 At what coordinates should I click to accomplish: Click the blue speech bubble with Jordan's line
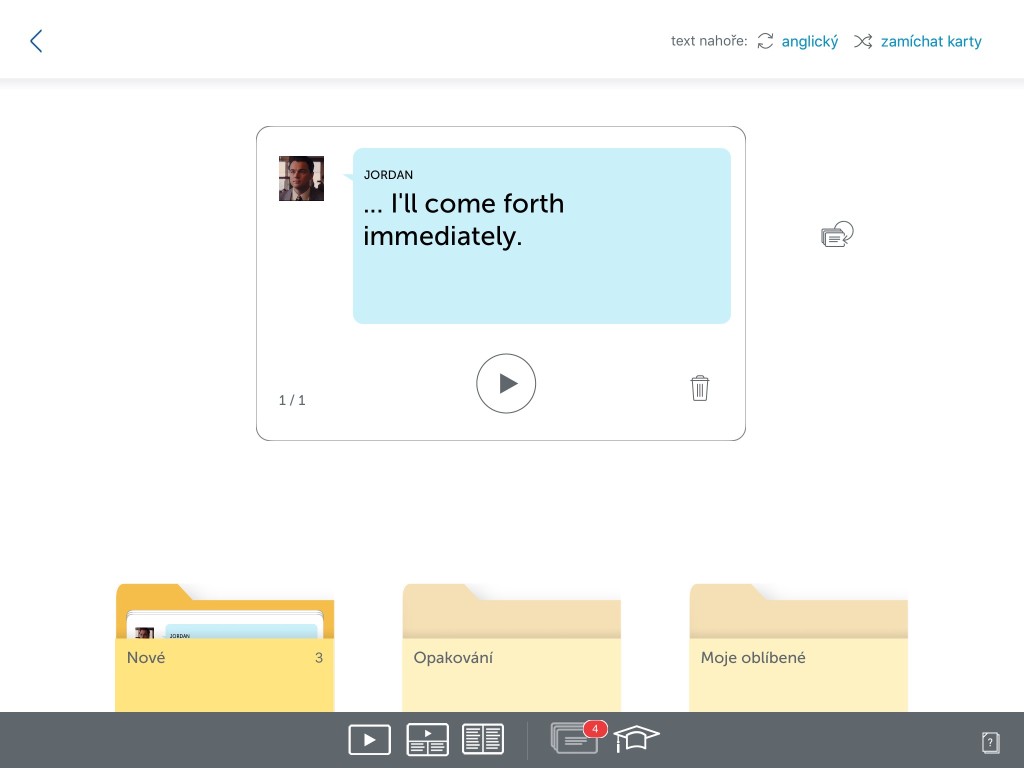click(541, 236)
